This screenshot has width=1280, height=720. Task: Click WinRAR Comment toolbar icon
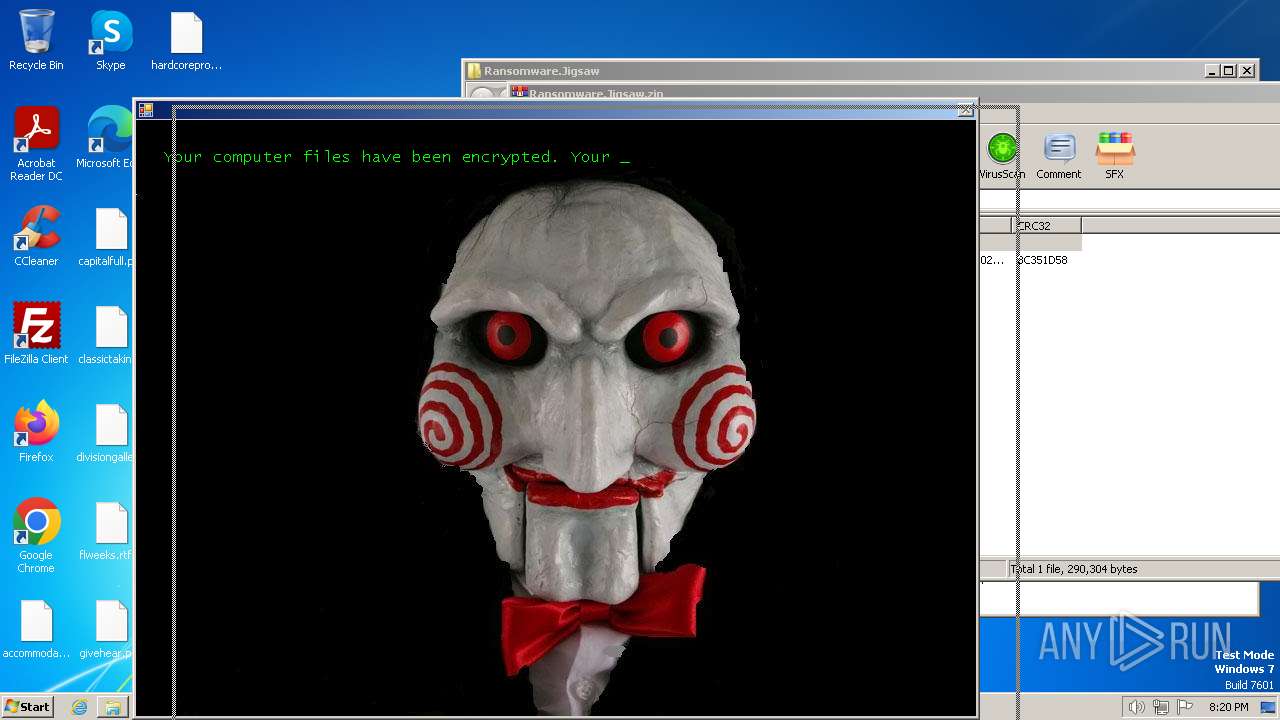(1059, 156)
